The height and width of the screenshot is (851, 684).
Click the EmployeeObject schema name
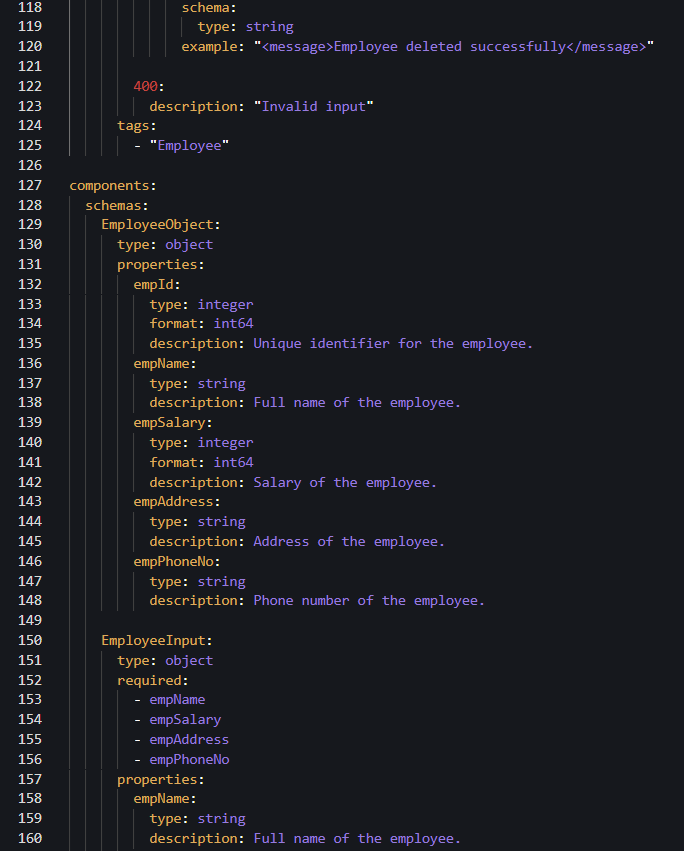pyautogui.click(x=157, y=225)
